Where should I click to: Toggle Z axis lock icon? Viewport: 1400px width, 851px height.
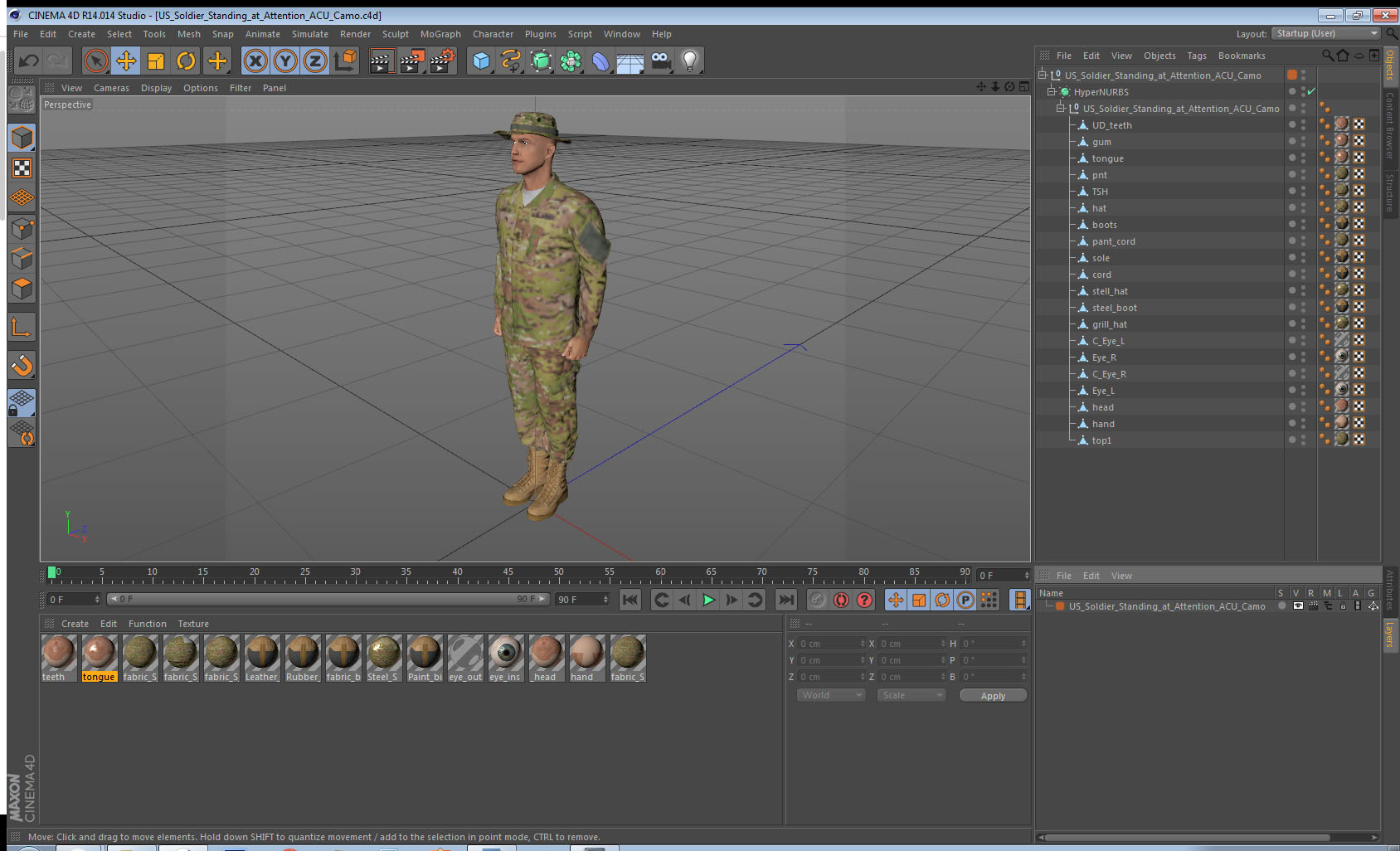pyautogui.click(x=315, y=61)
